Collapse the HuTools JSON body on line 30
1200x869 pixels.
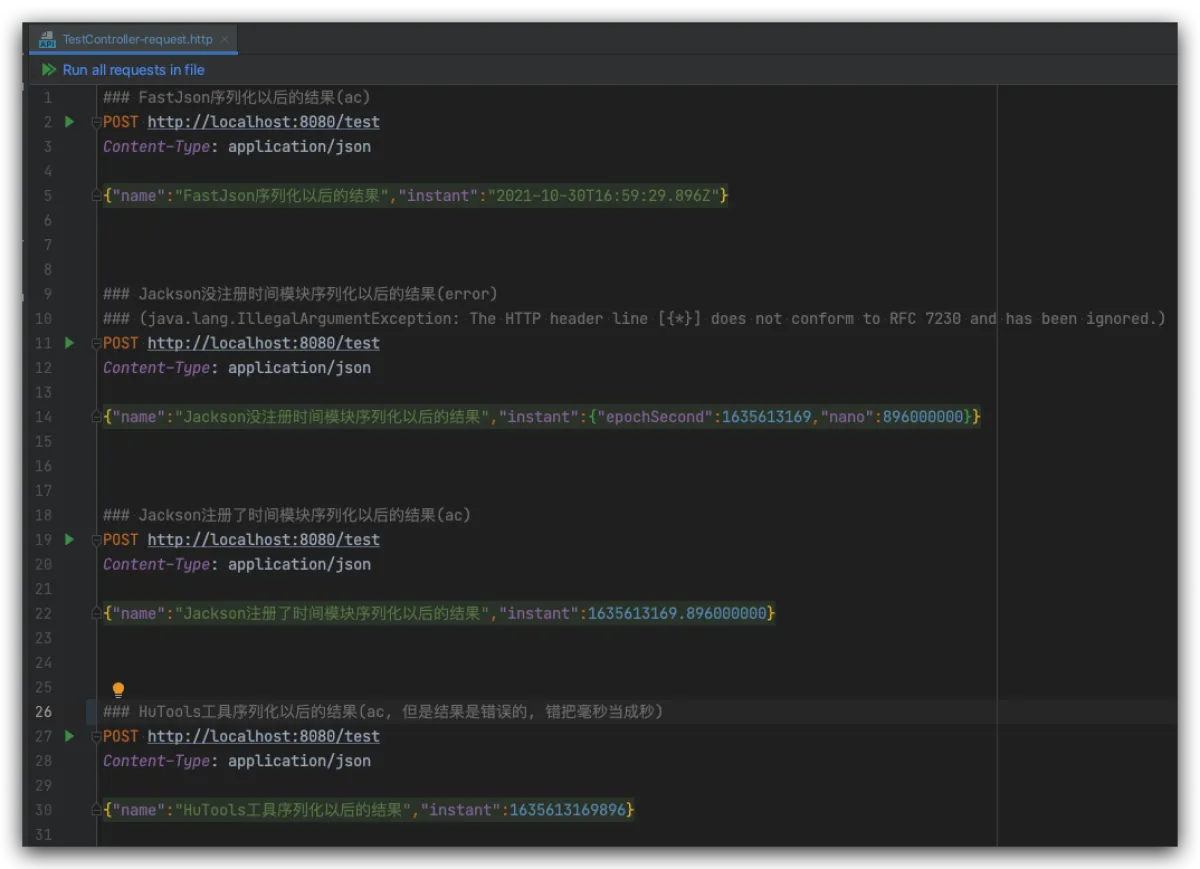pyautogui.click(x=97, y=811)
